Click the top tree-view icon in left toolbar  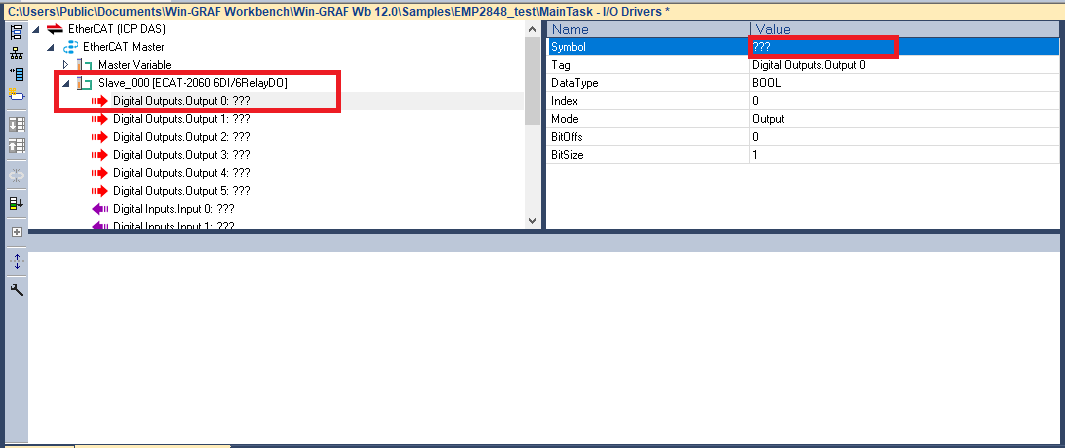click(x=16, y=31)
